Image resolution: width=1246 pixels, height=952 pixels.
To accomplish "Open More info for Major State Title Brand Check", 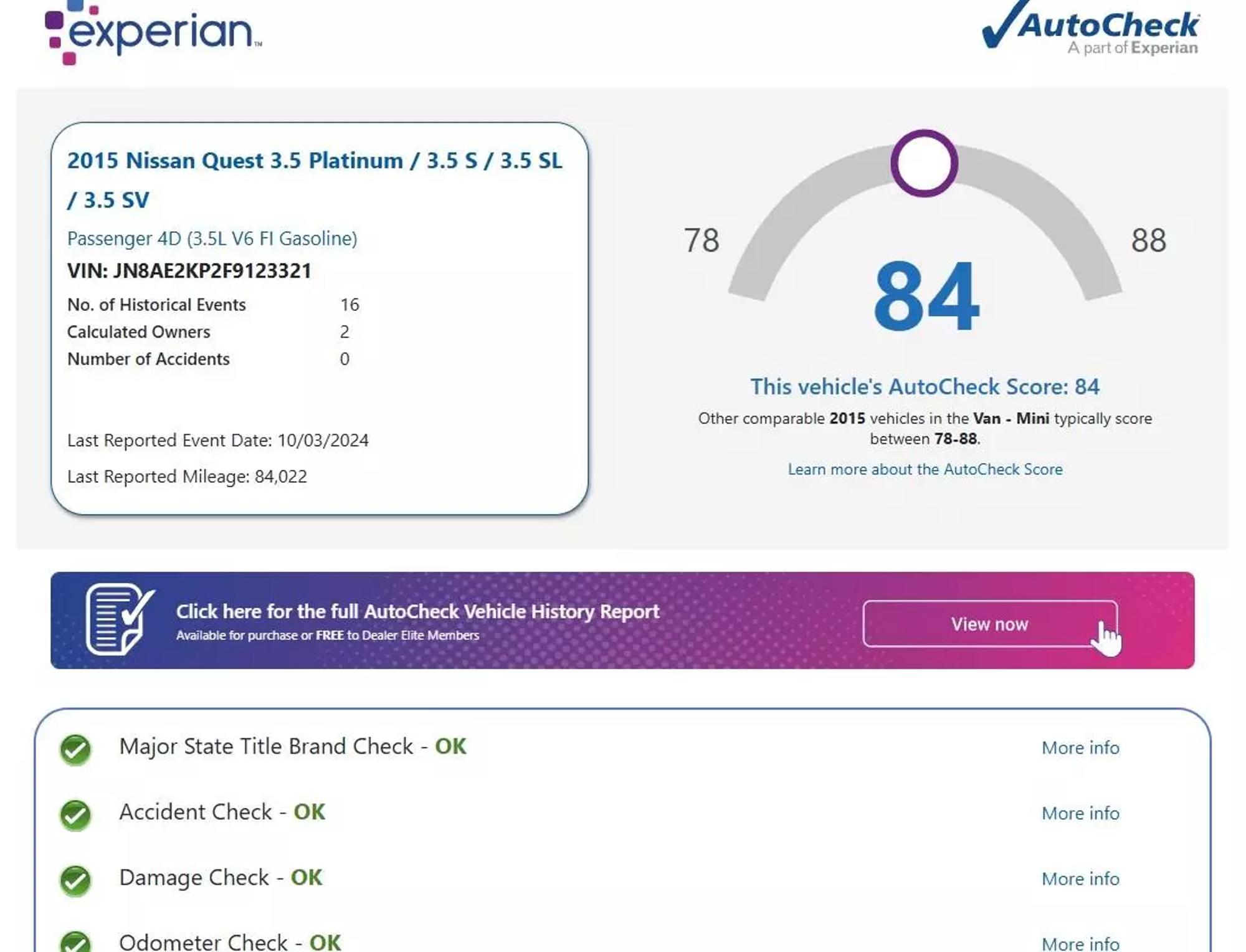I will [x=1080, y=748].
